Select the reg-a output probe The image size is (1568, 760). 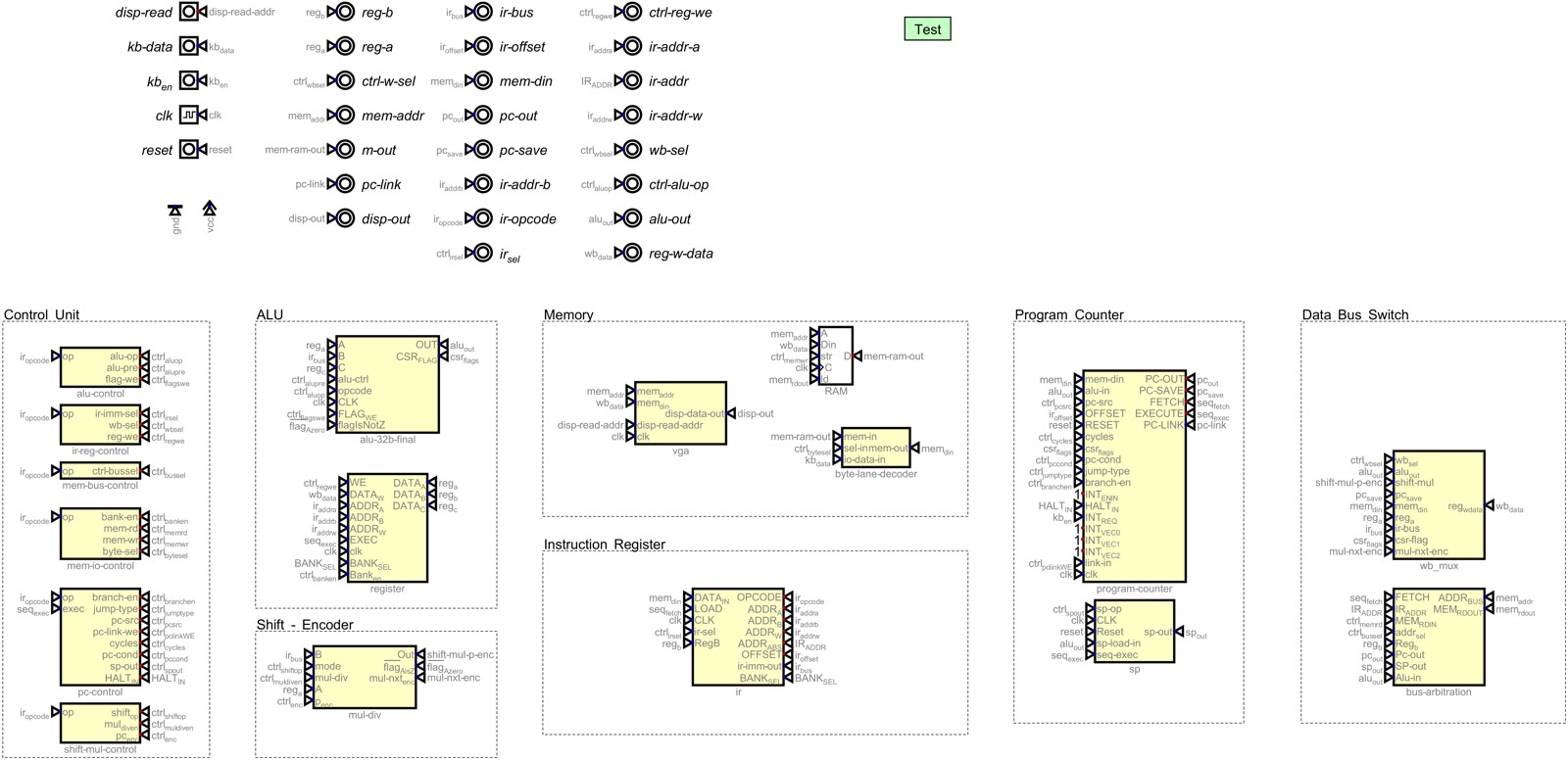point(345,47)
